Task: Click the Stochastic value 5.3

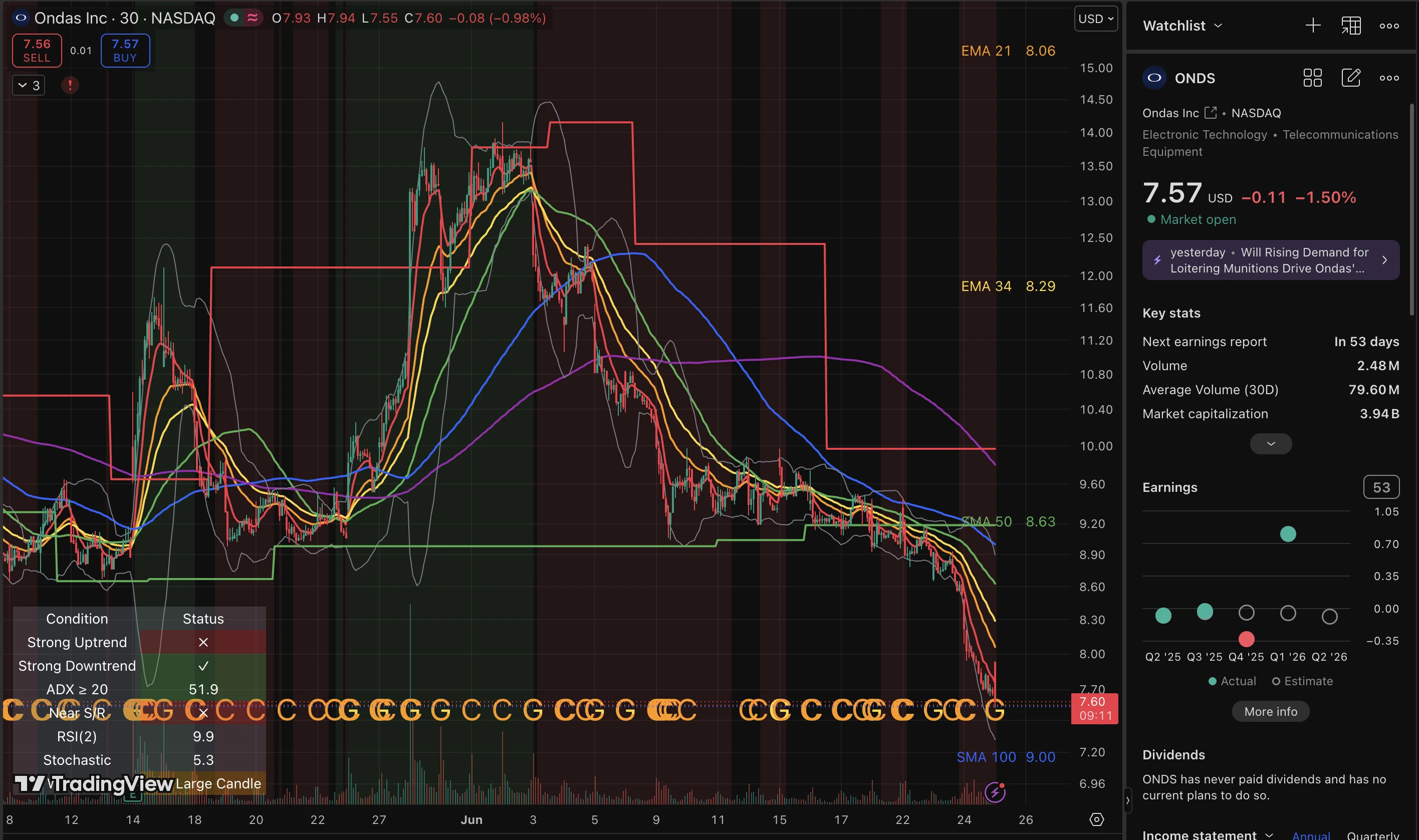Action: [x=203, y=760]
